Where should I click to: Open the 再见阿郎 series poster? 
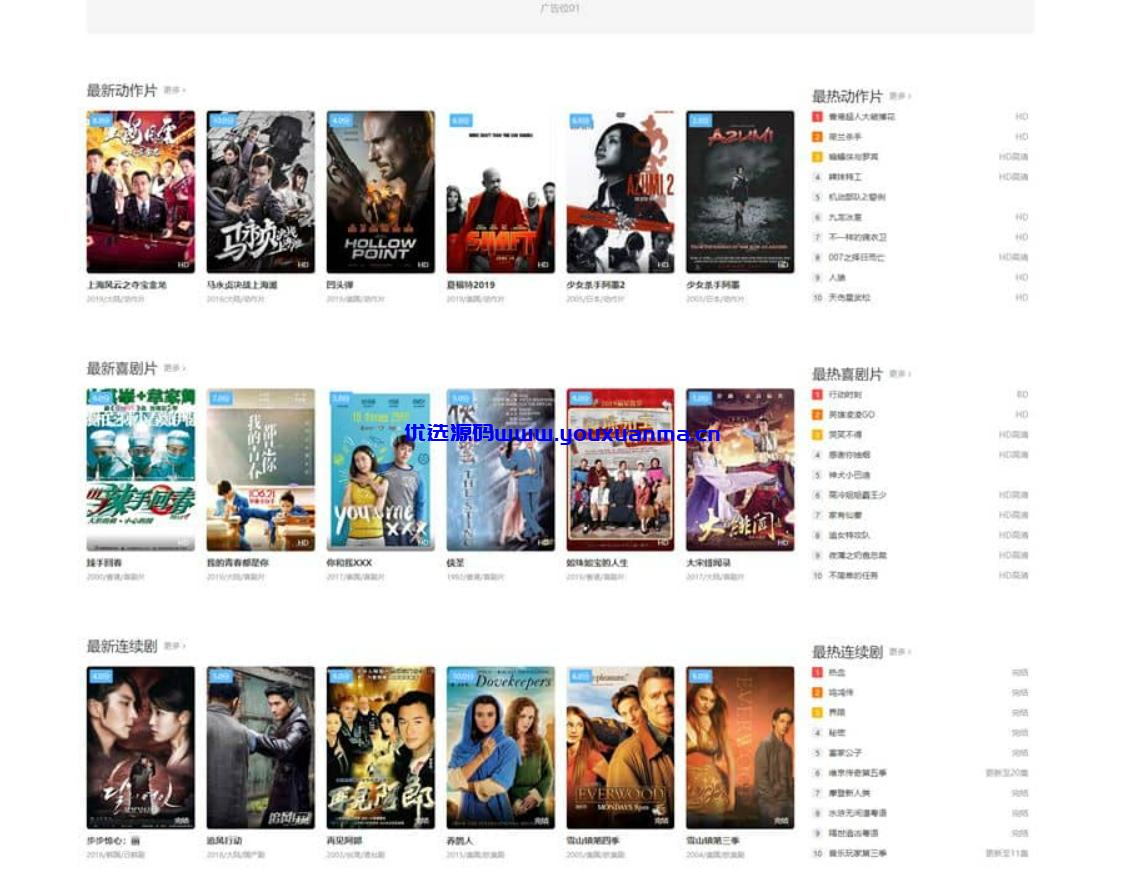pos(380,748)
